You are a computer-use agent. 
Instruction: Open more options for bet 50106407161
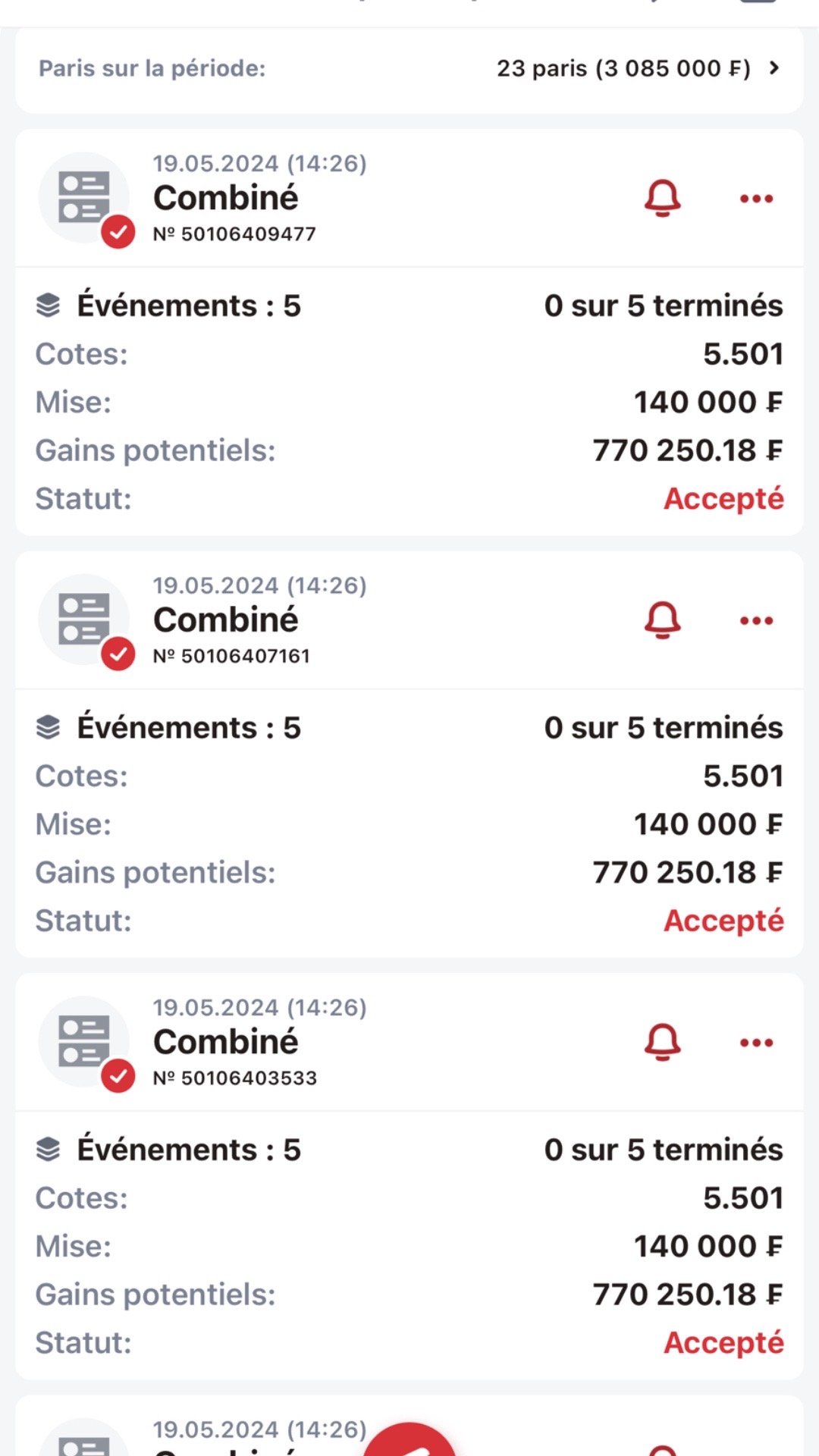click(x=756, y=620)
